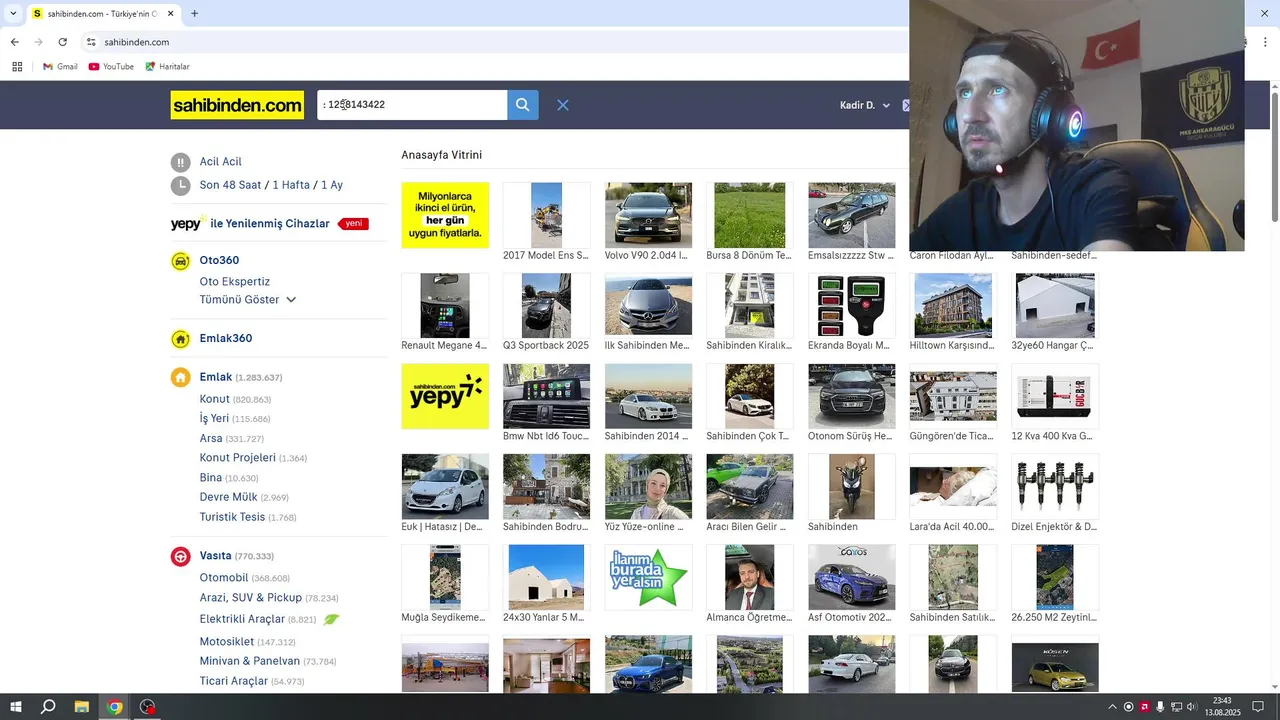Expand the Kadir D. account dropdown
Viewport: 1280px width, 720px height.
[865, 105]
